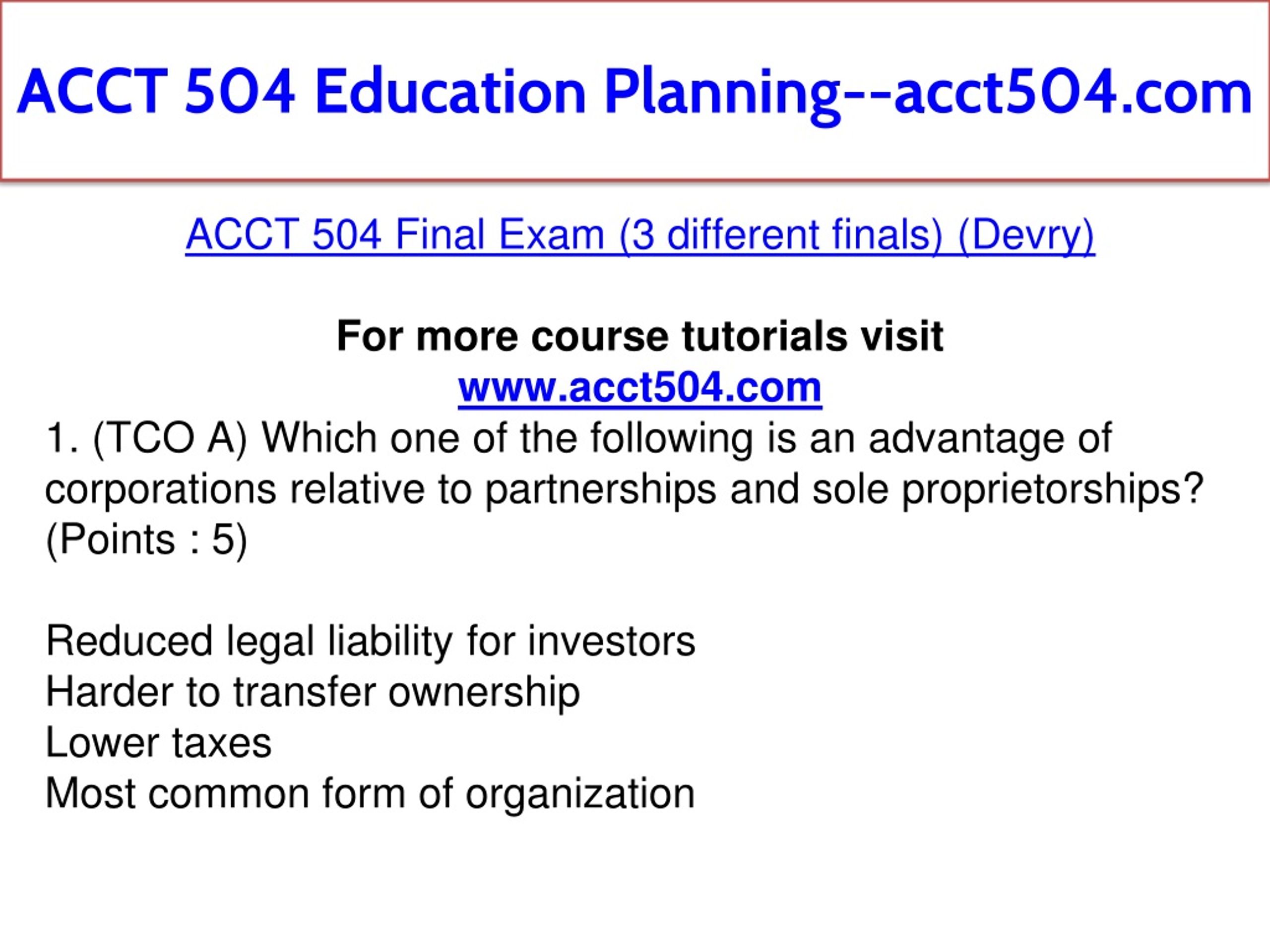This screenshot has height=952, width=1270.
Task: Select the 'For more course tutorials visit' text
Action: click(x=639, y=336)
